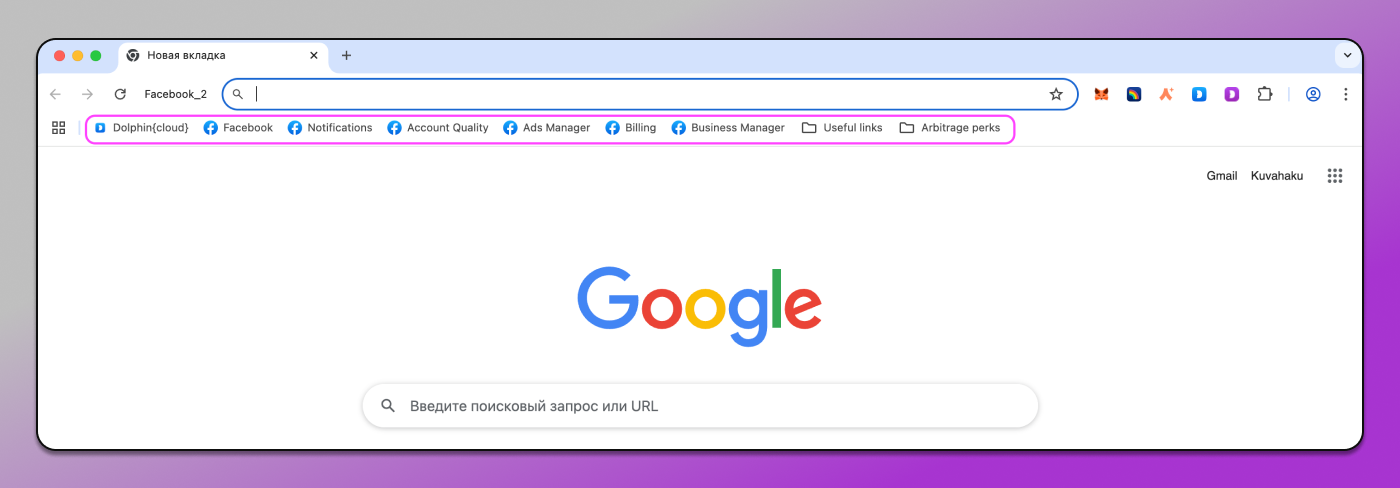Bookmark this page with the star icon
1400x488 pixels.
click(1056, 94)
